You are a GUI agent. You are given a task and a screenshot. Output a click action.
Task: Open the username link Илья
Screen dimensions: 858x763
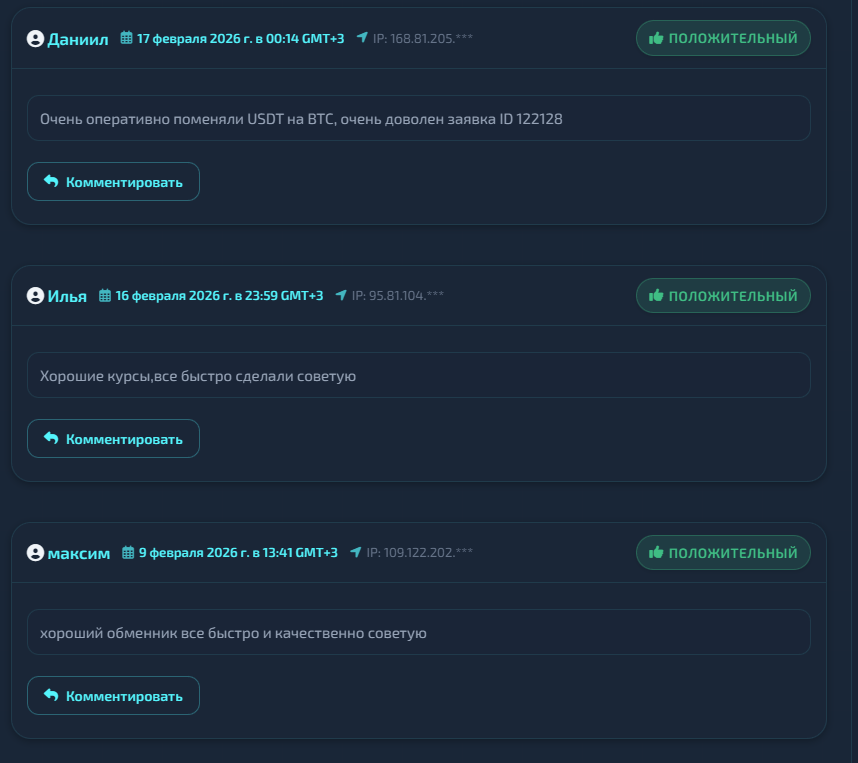(67, 297)
